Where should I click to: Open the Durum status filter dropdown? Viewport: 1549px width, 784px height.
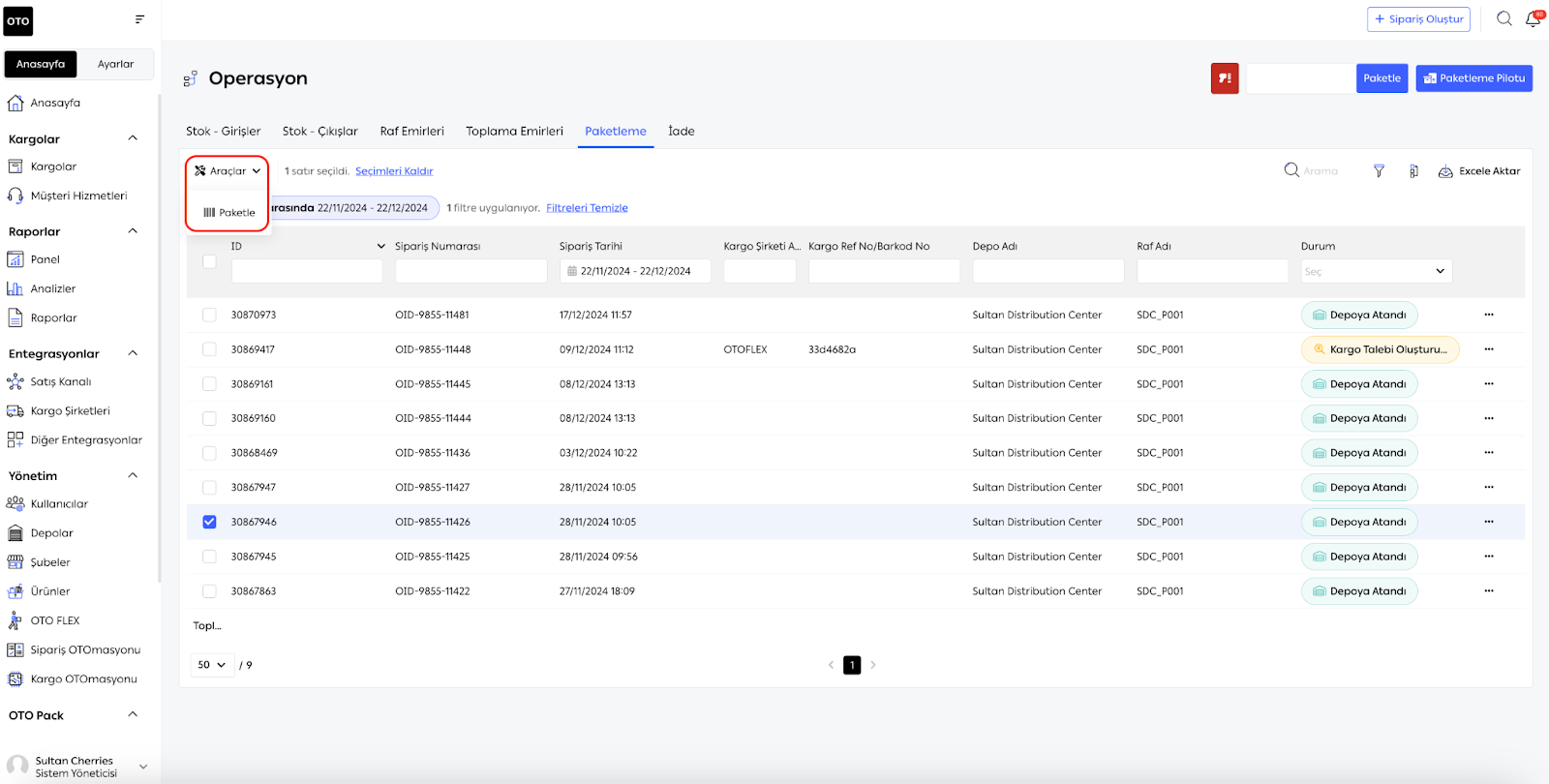(x=1376, y=271)
